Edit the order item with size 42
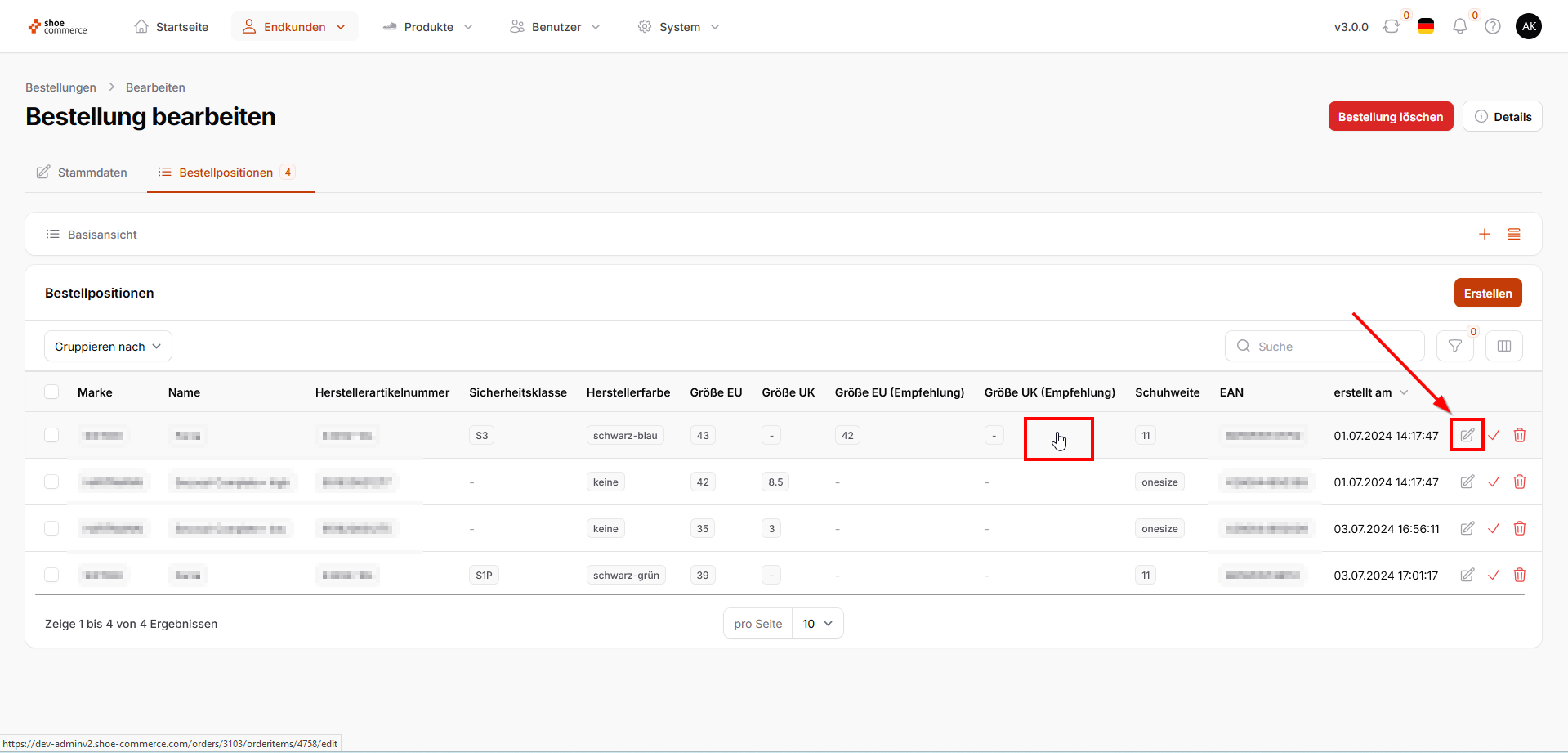 click(1467, 482)
